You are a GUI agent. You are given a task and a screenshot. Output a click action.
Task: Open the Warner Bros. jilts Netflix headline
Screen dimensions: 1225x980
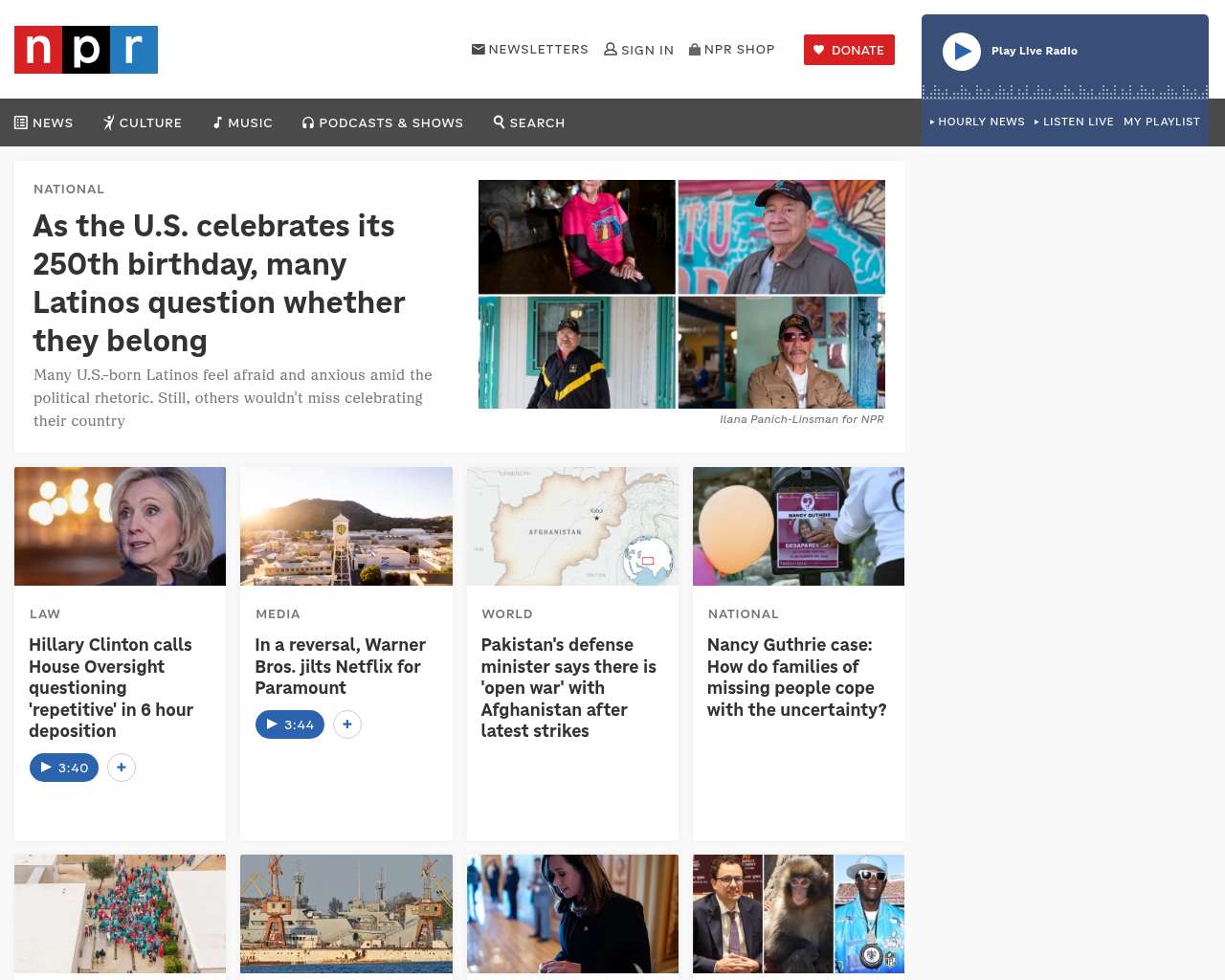[x=341, y=666]
